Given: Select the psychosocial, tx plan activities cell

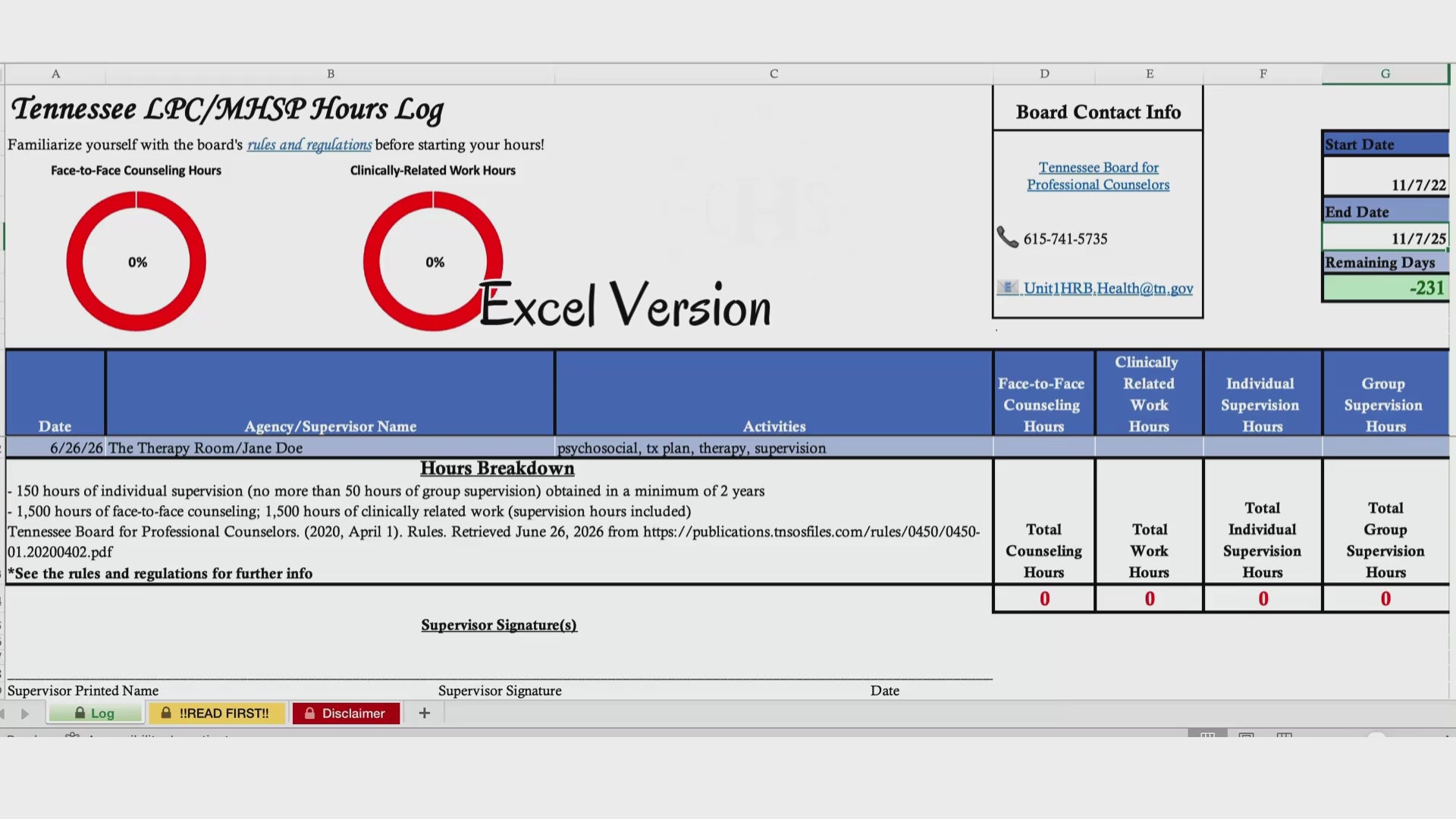Looking at the screenshot, I should (x=773, y=447).
